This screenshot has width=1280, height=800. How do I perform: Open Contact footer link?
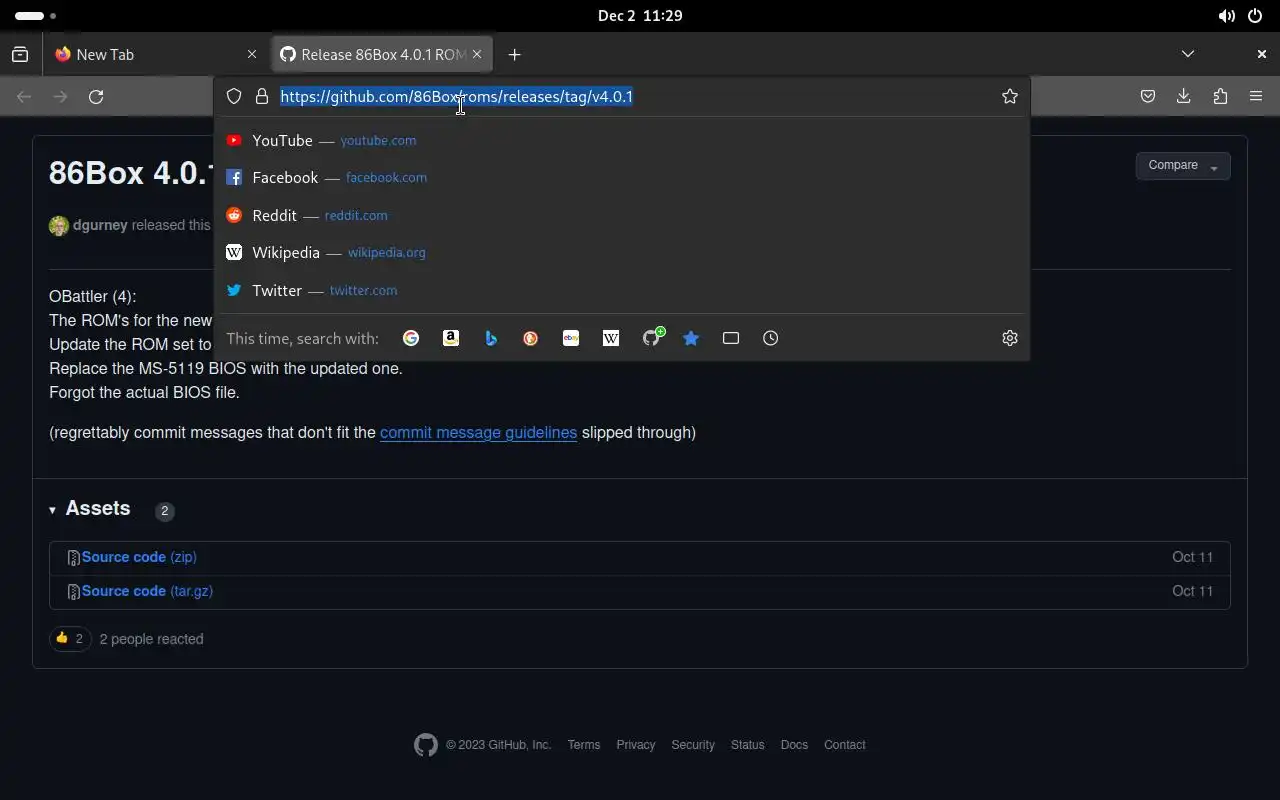tap(845, 745)
